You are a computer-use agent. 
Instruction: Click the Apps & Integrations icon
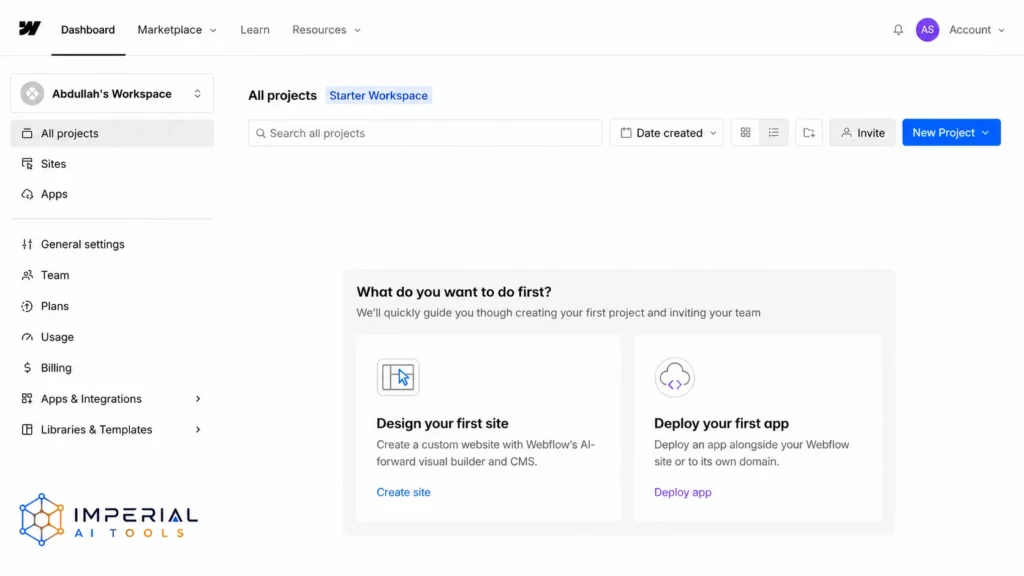[27, 398]
